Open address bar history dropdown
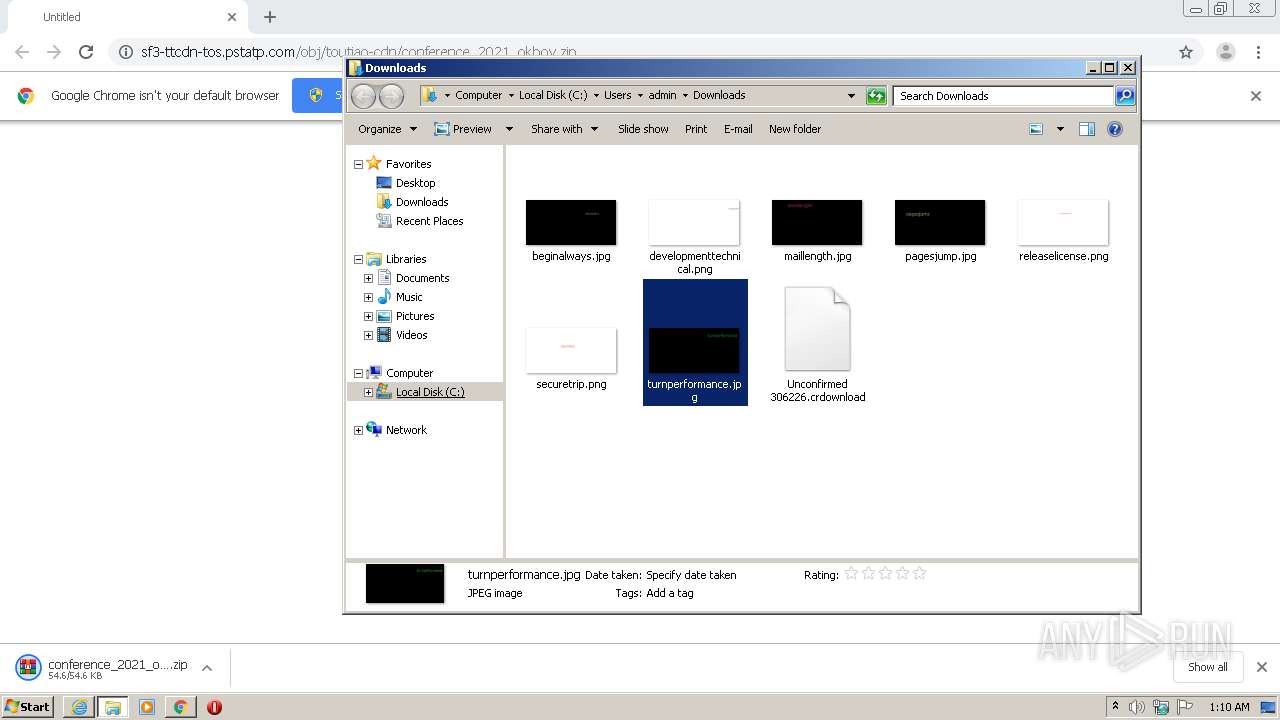1280x720 pixels. coord(851,96)
